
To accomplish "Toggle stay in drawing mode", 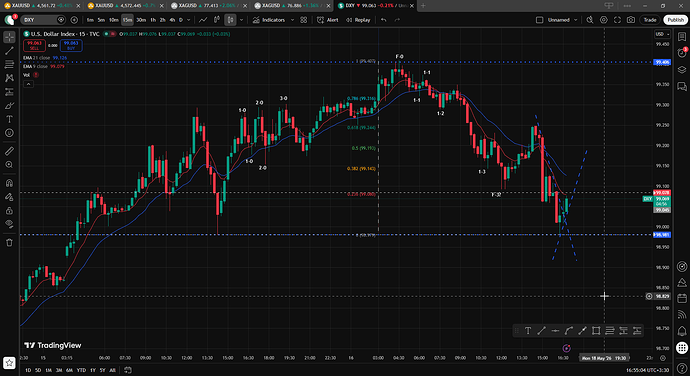I will pyautogui.click(x=9, y=197).
